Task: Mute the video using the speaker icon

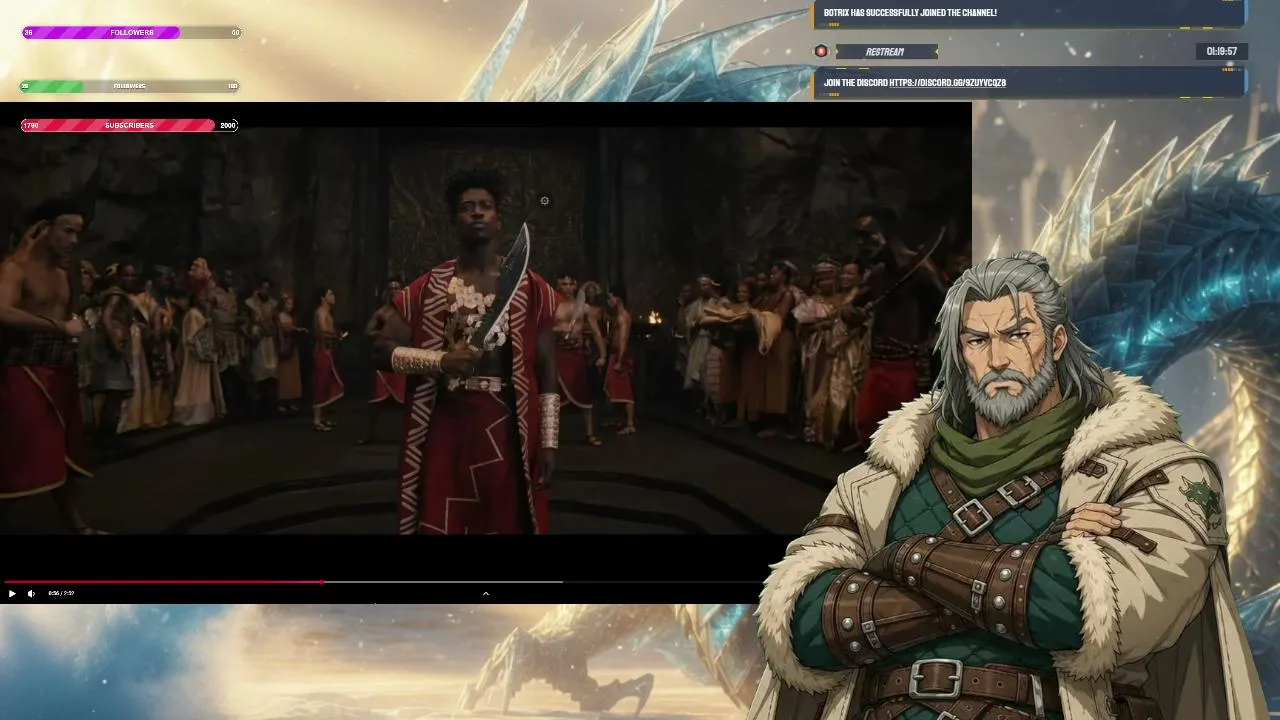Action: pos(31,594)
